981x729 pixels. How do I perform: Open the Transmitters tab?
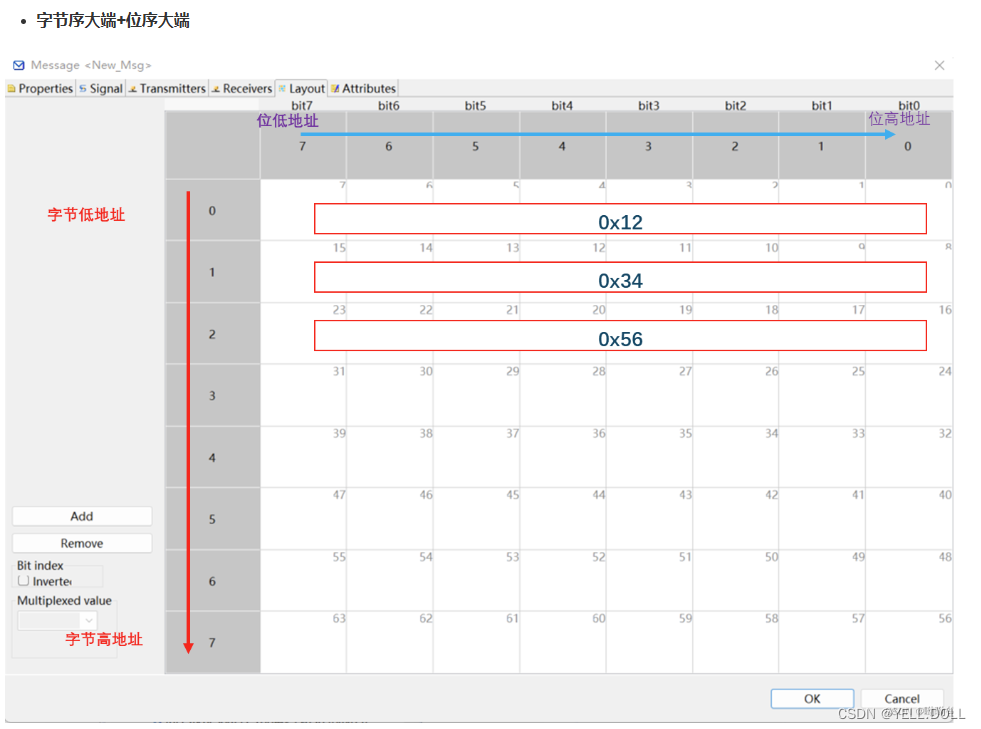(x=167, y=88)
